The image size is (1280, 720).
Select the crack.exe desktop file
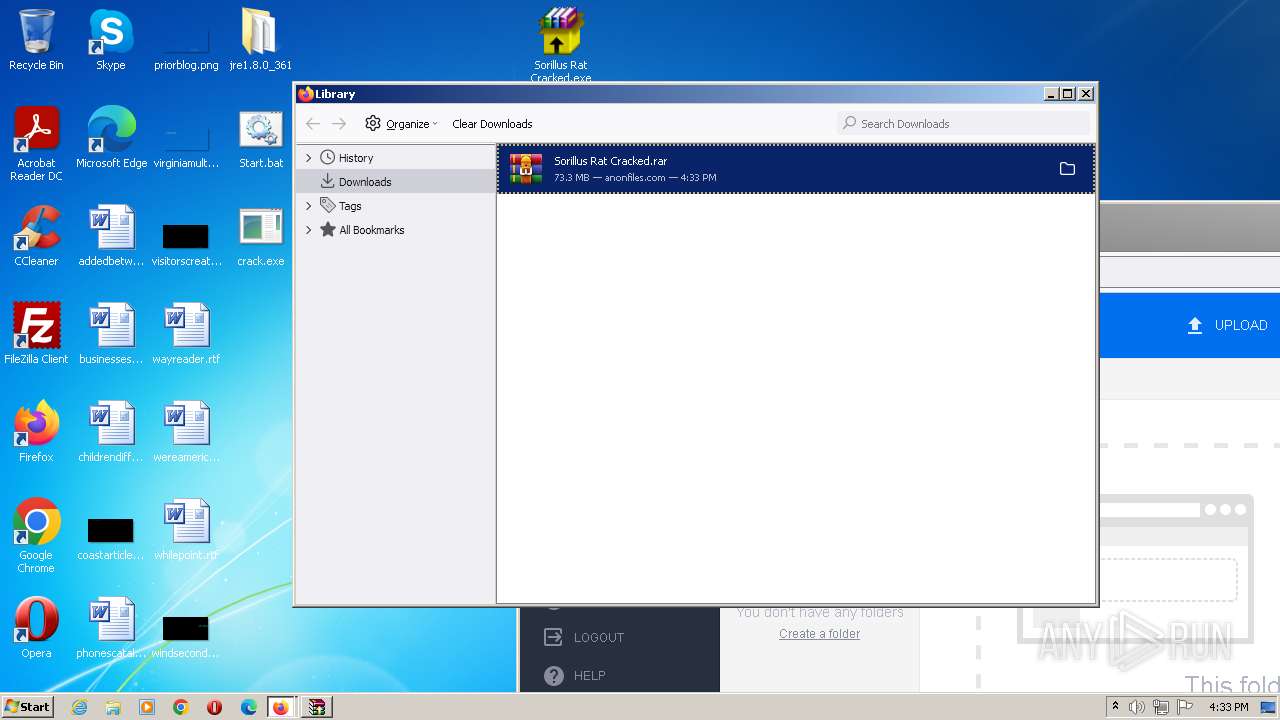point(260,236)
